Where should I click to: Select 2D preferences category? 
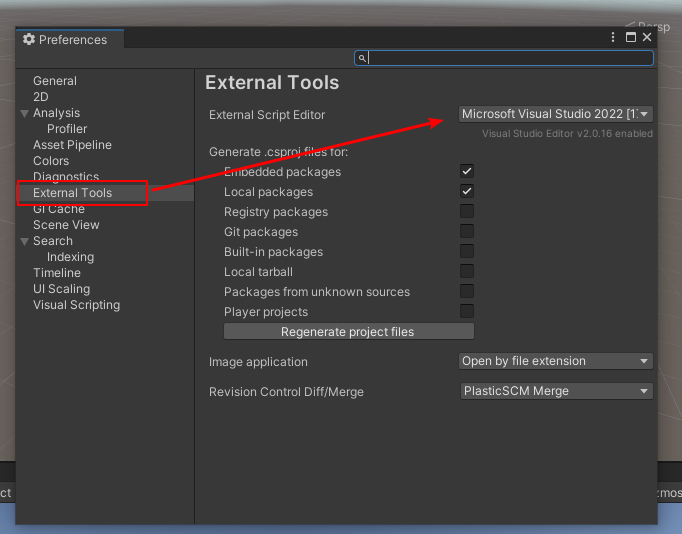point(41,97)
